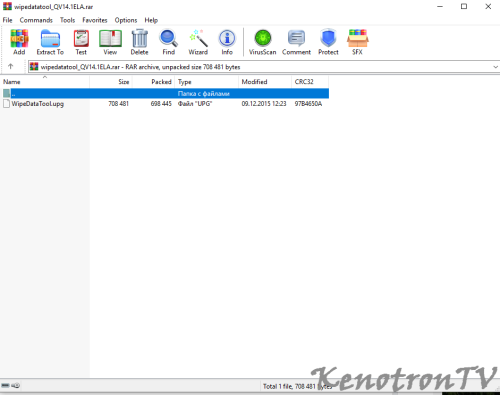Screen dimensions: 500x395
Task: Maximize the WinRAR window
Action: coord(464,6)
